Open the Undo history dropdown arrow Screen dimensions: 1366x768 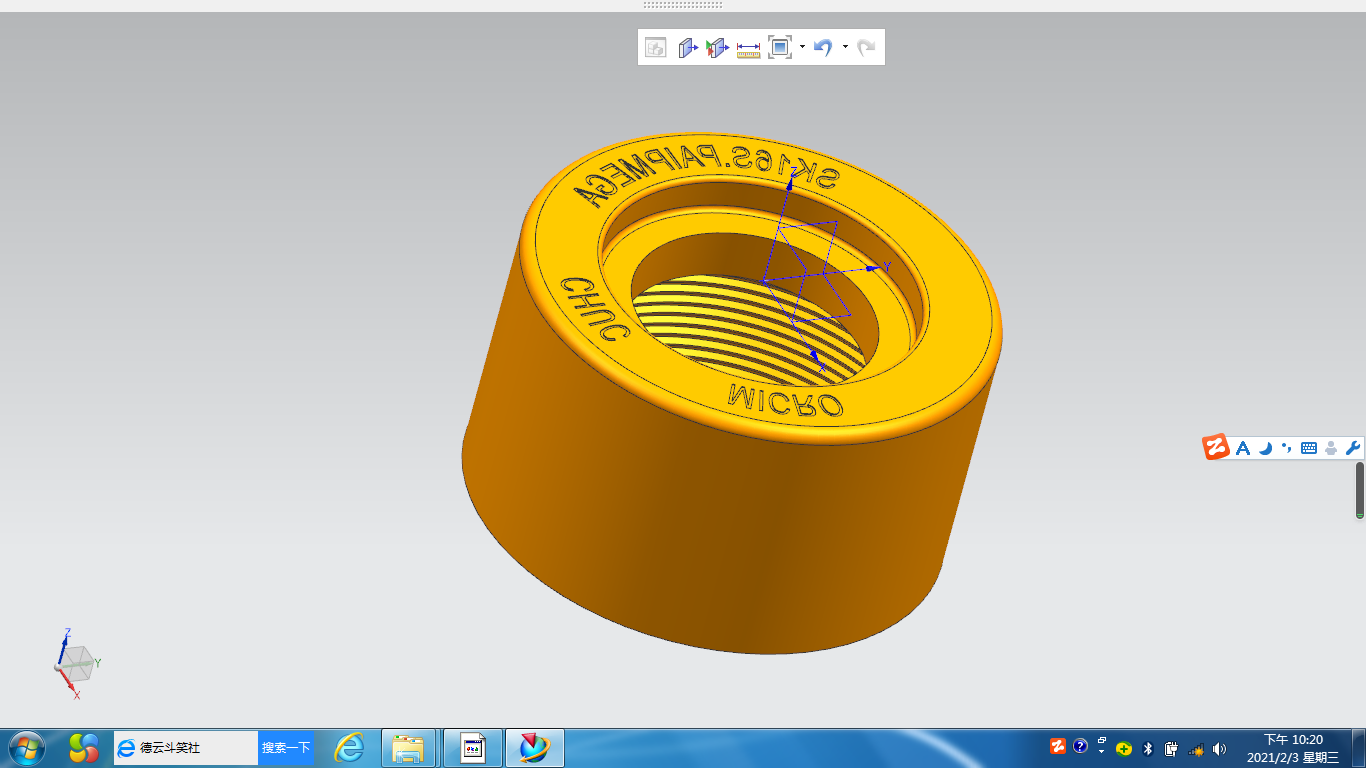pos(845,47)
